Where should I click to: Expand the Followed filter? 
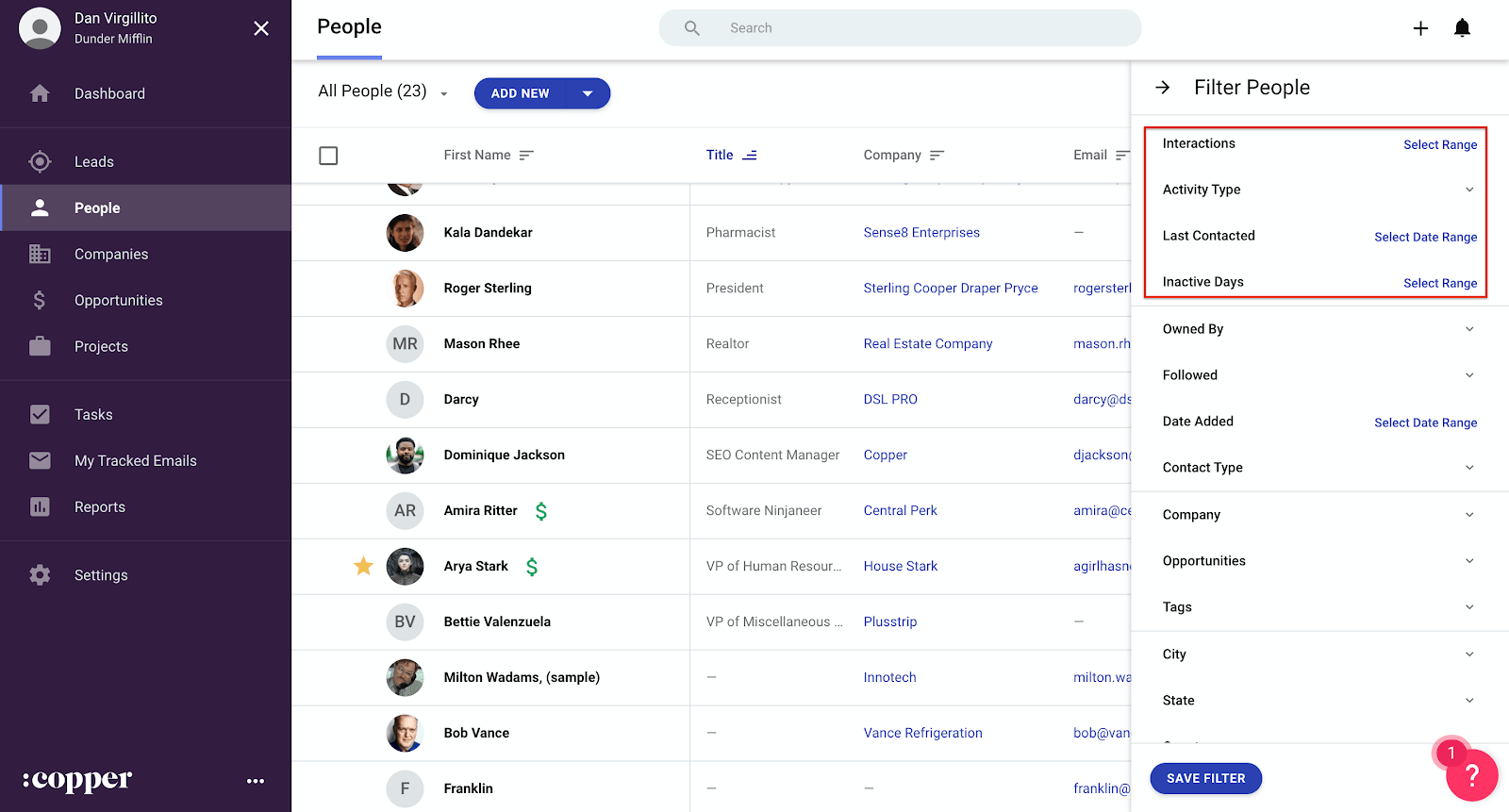(x=1469, y=375)
